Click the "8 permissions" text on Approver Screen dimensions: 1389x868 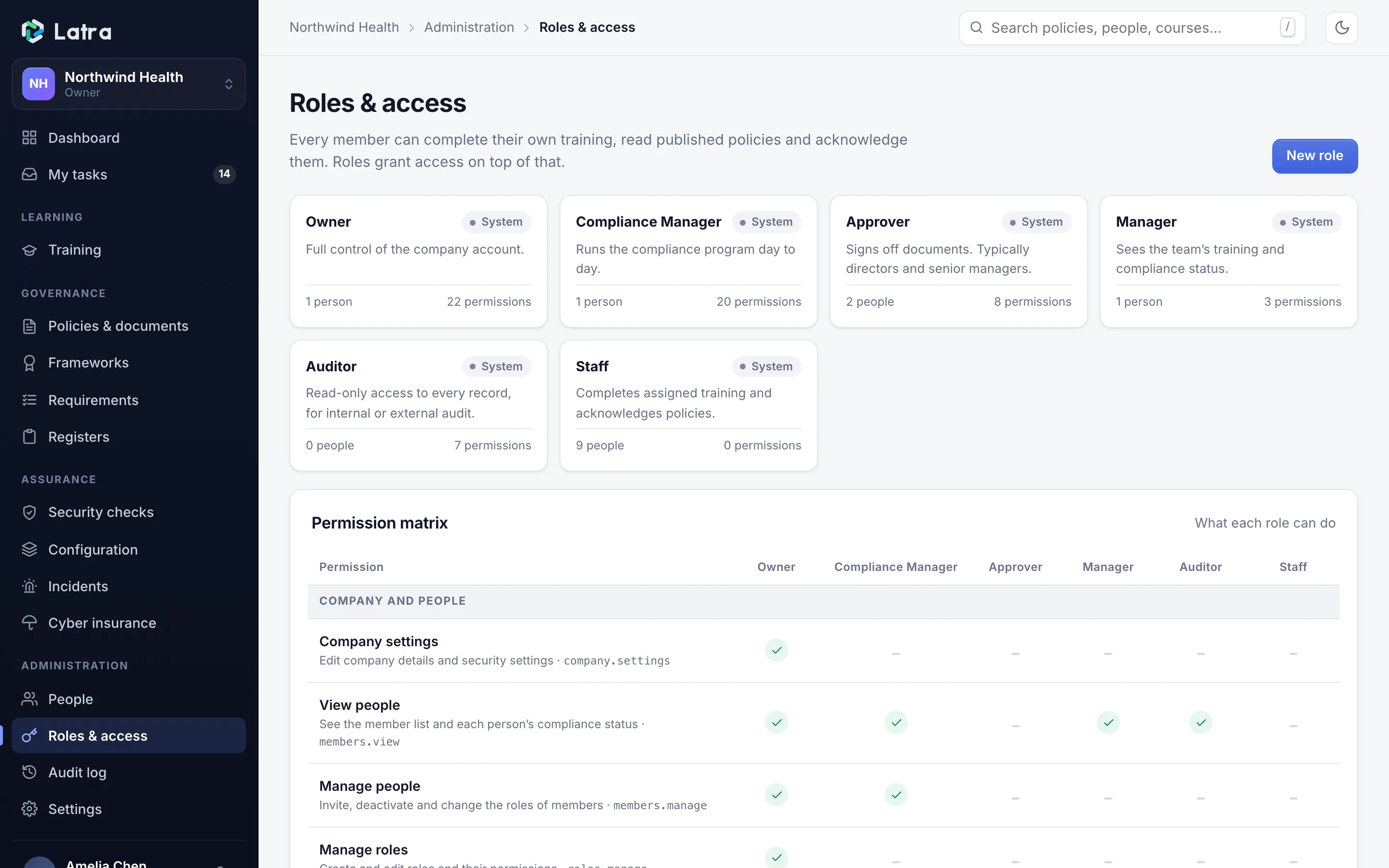pyautogui.click(x=1032, y=301)
